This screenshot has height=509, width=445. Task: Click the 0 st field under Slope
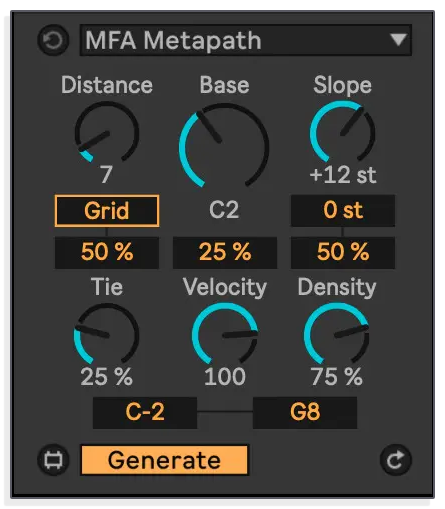click(343, 211)
